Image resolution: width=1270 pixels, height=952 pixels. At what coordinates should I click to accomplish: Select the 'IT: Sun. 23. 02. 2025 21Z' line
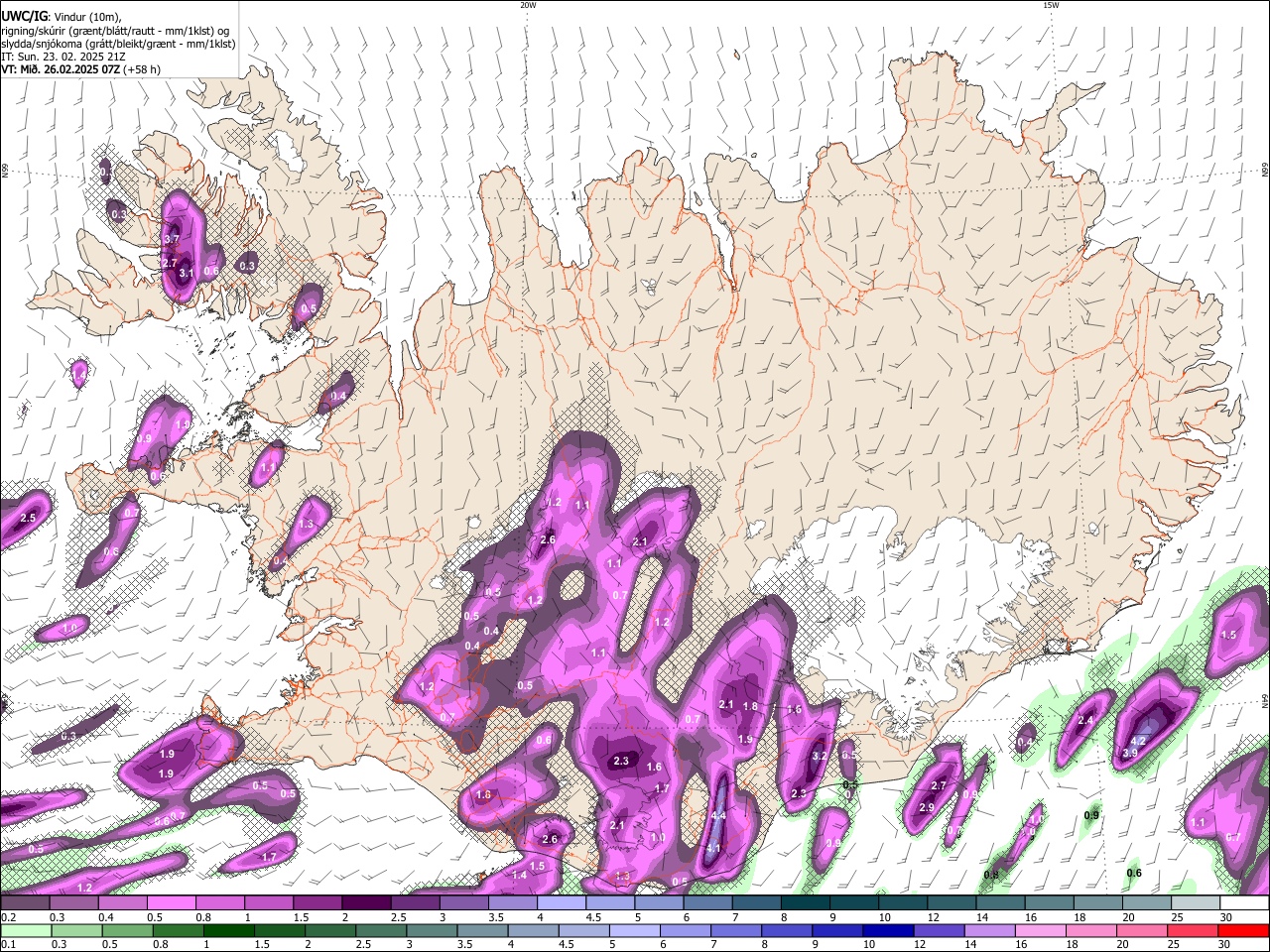click(x=63, y=57)
